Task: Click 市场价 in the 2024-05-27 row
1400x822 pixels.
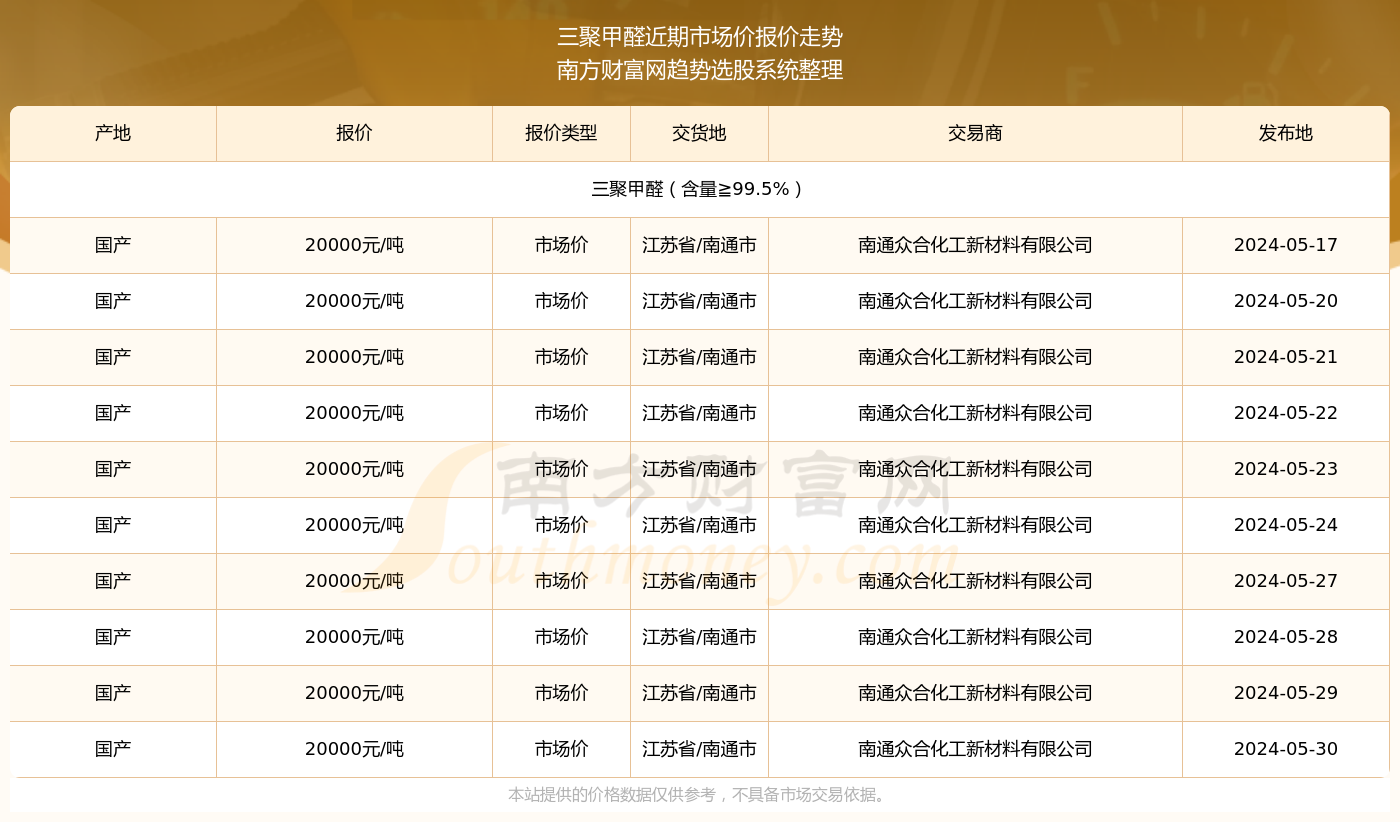Action: pos(561,581)
